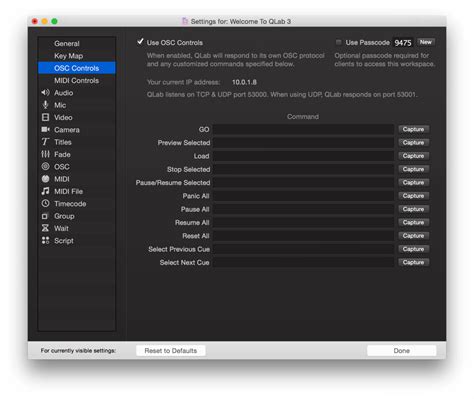Click the Resume All command field
Viewport: 474px width, 399px height.
point(303,223)
